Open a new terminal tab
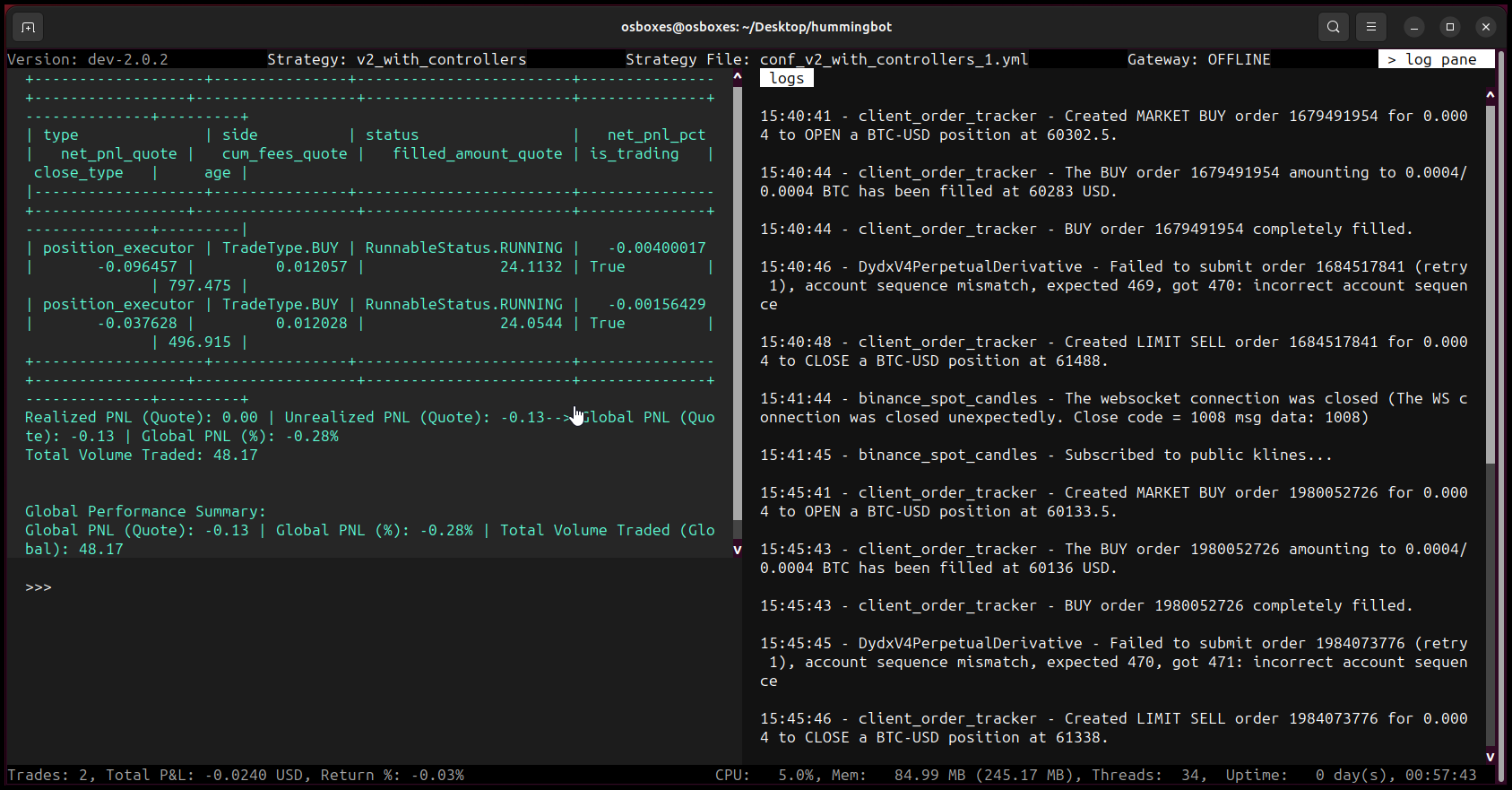This screenshot has height=790, width=1512. tap(28, 27)
